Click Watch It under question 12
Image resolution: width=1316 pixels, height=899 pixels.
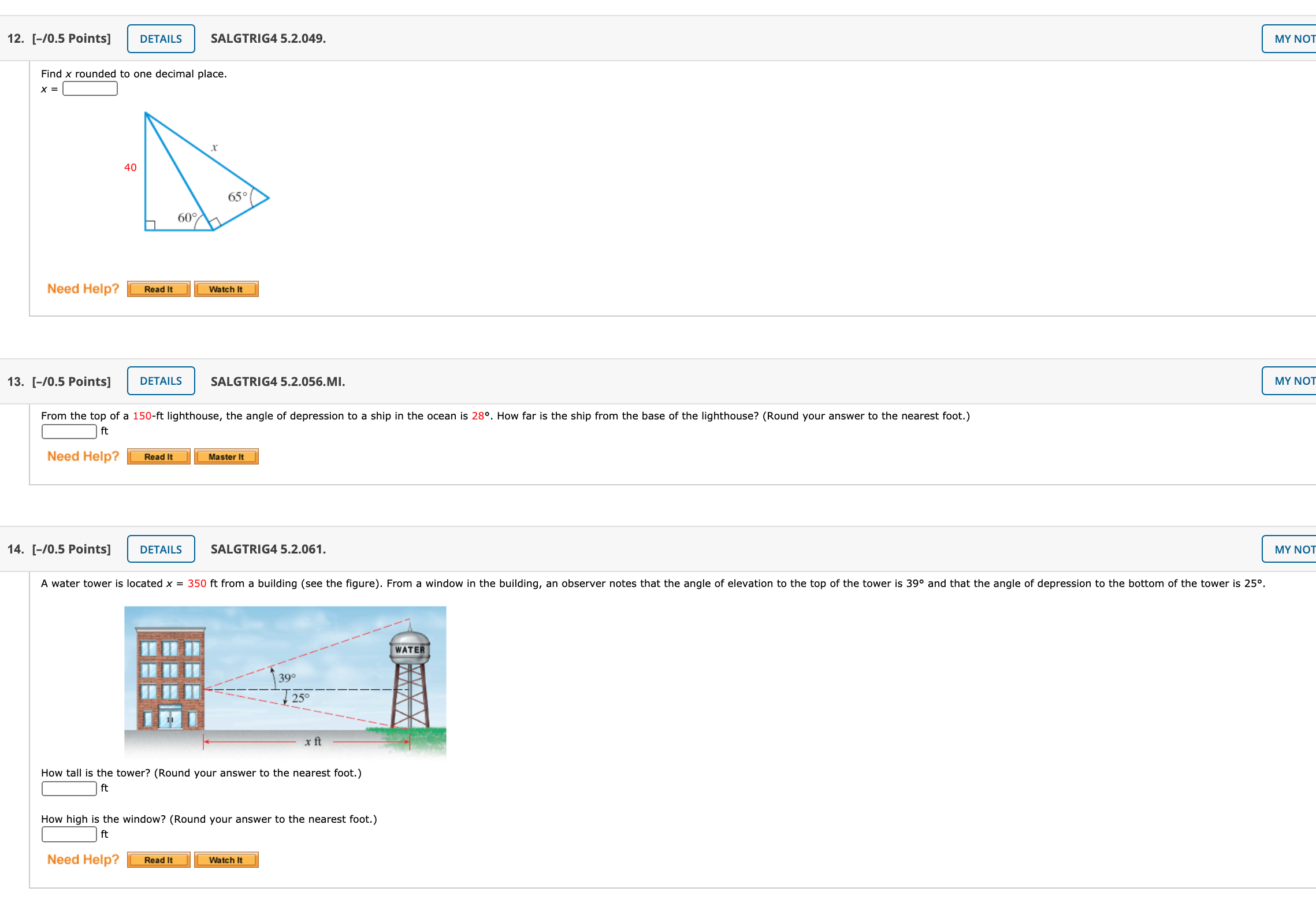click(226, 289)
